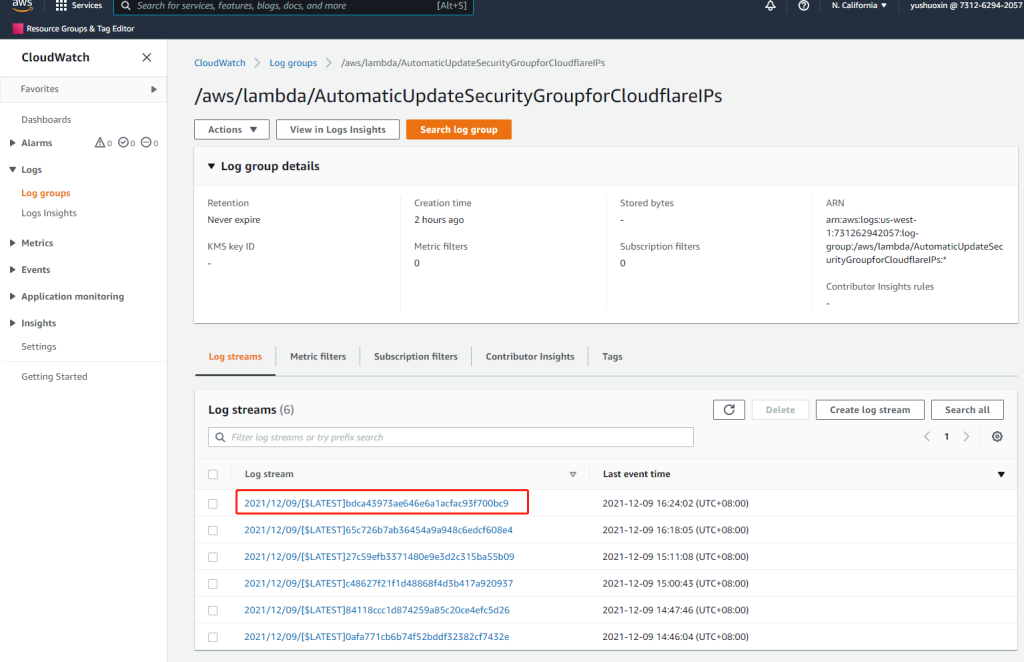Screen dimensions: 1024x662
Task: Sort by Last event time column arrow
Action: (1001, 474)
